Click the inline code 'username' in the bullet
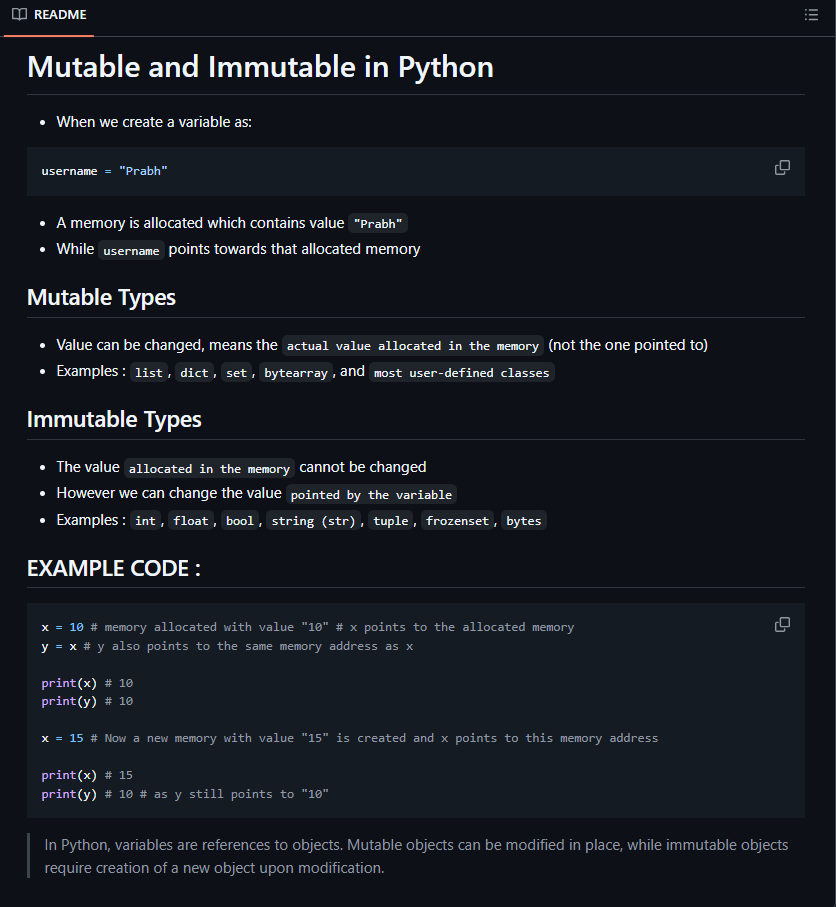Viewport: 836px width, 907px height. coord(131,250)
